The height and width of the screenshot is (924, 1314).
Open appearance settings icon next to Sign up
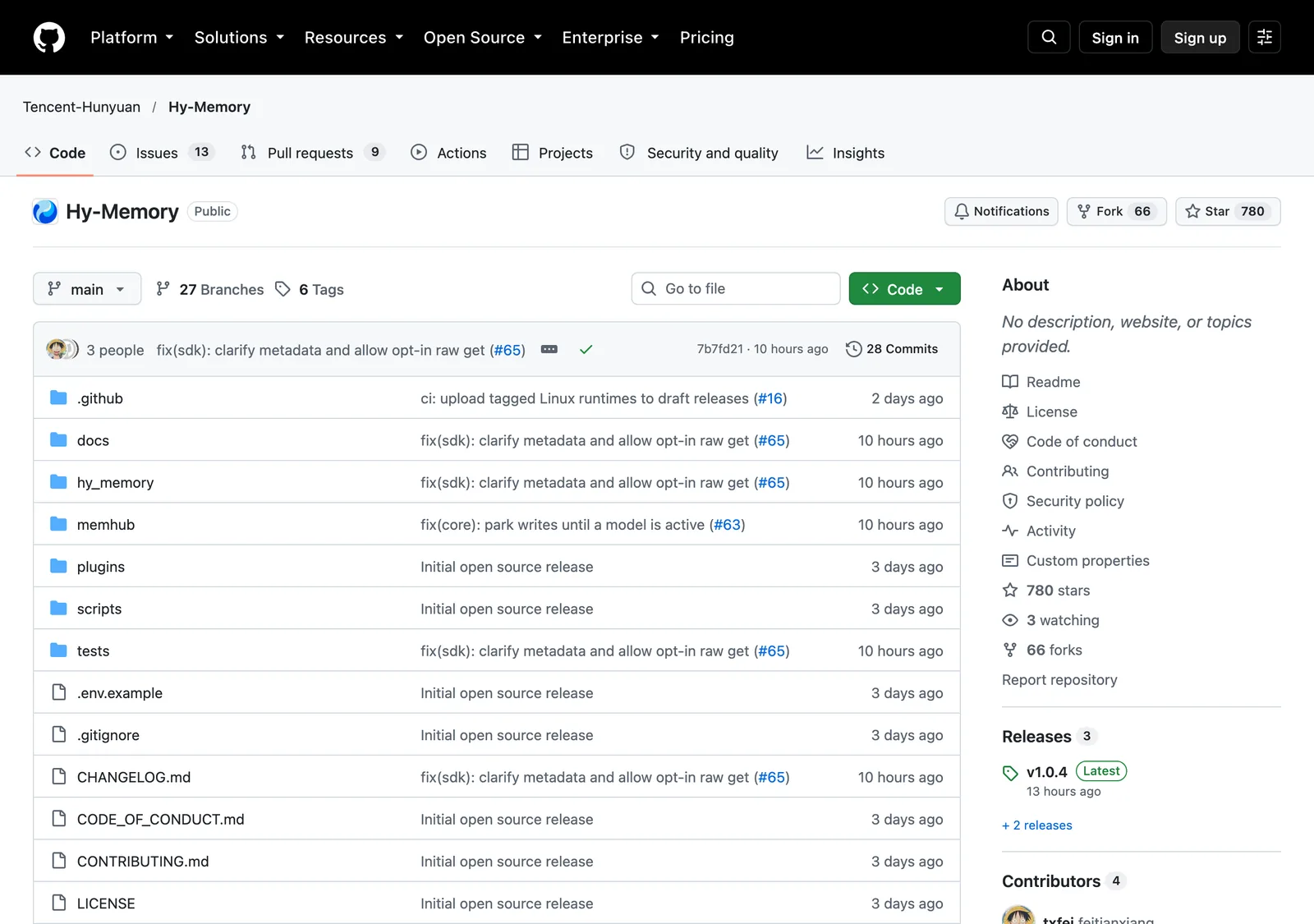pos(1265,37)
